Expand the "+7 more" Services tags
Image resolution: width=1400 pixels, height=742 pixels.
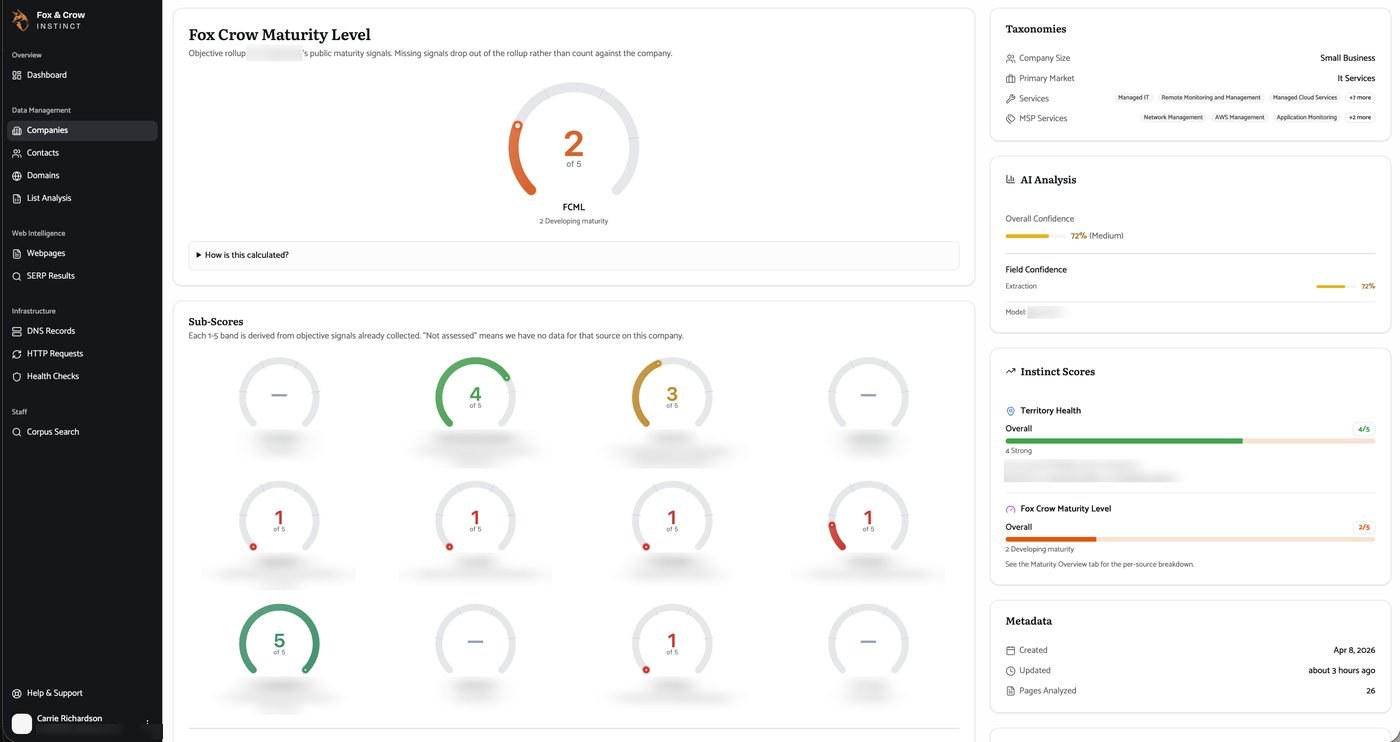coord(1360,98)
